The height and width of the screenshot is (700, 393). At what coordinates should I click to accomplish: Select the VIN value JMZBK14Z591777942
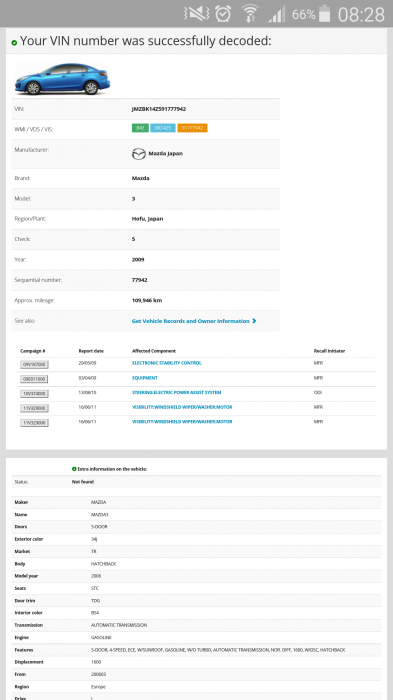pos(159,109)
